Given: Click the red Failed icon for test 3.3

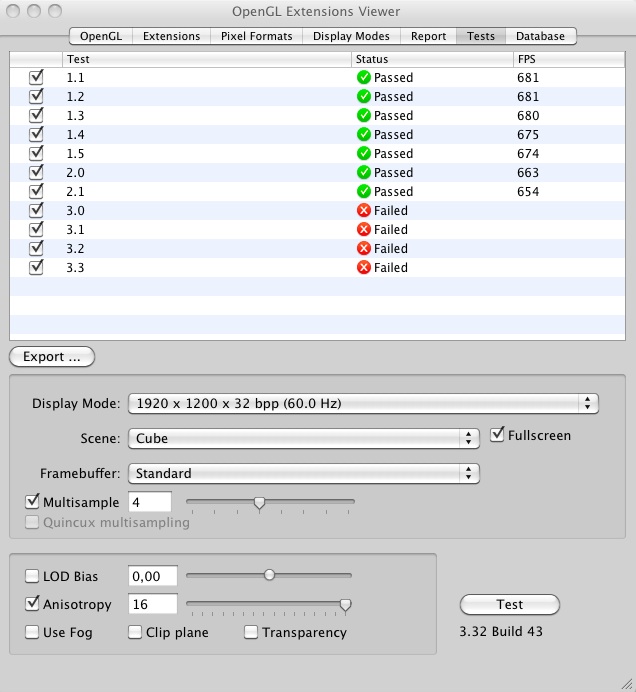Looking at the screenshot, I should [364, 267].
